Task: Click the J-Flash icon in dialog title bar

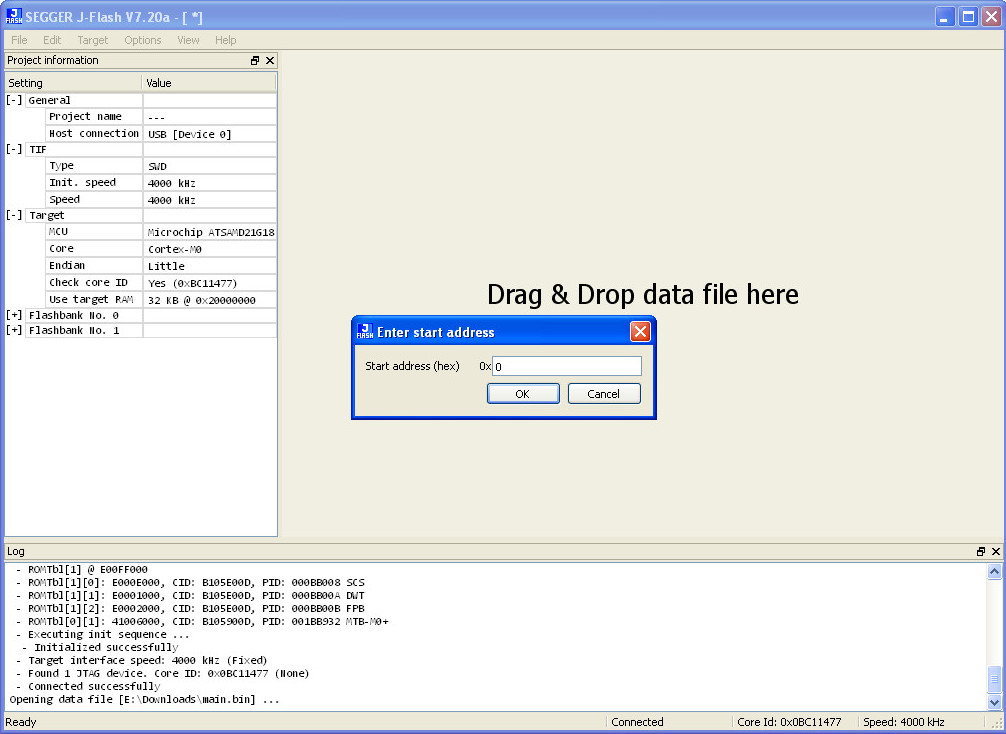Action: (x=365, y=332)
